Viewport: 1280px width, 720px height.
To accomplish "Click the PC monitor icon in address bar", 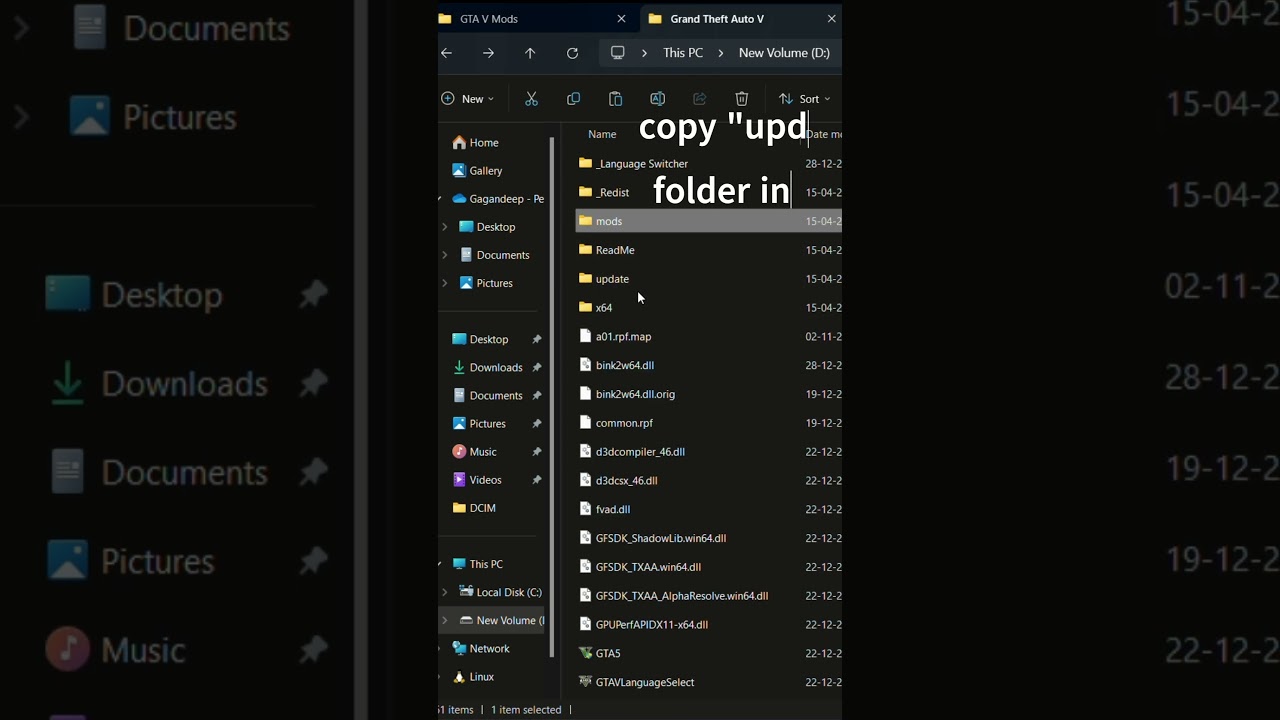I will tap(617, 53).
